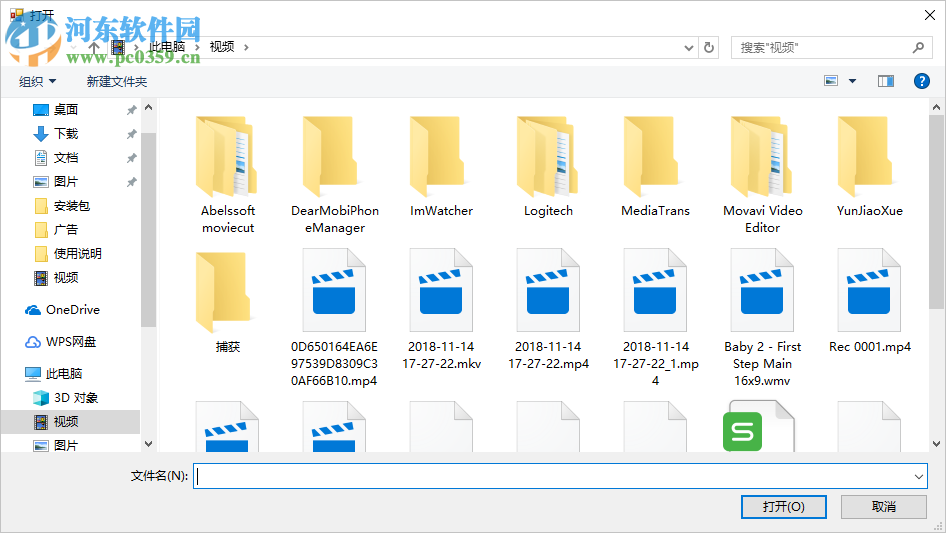Image resolution: width=946 pixels, height=533 pixels.
Task: Click the 打开(O) button
Action: point(783,506)
